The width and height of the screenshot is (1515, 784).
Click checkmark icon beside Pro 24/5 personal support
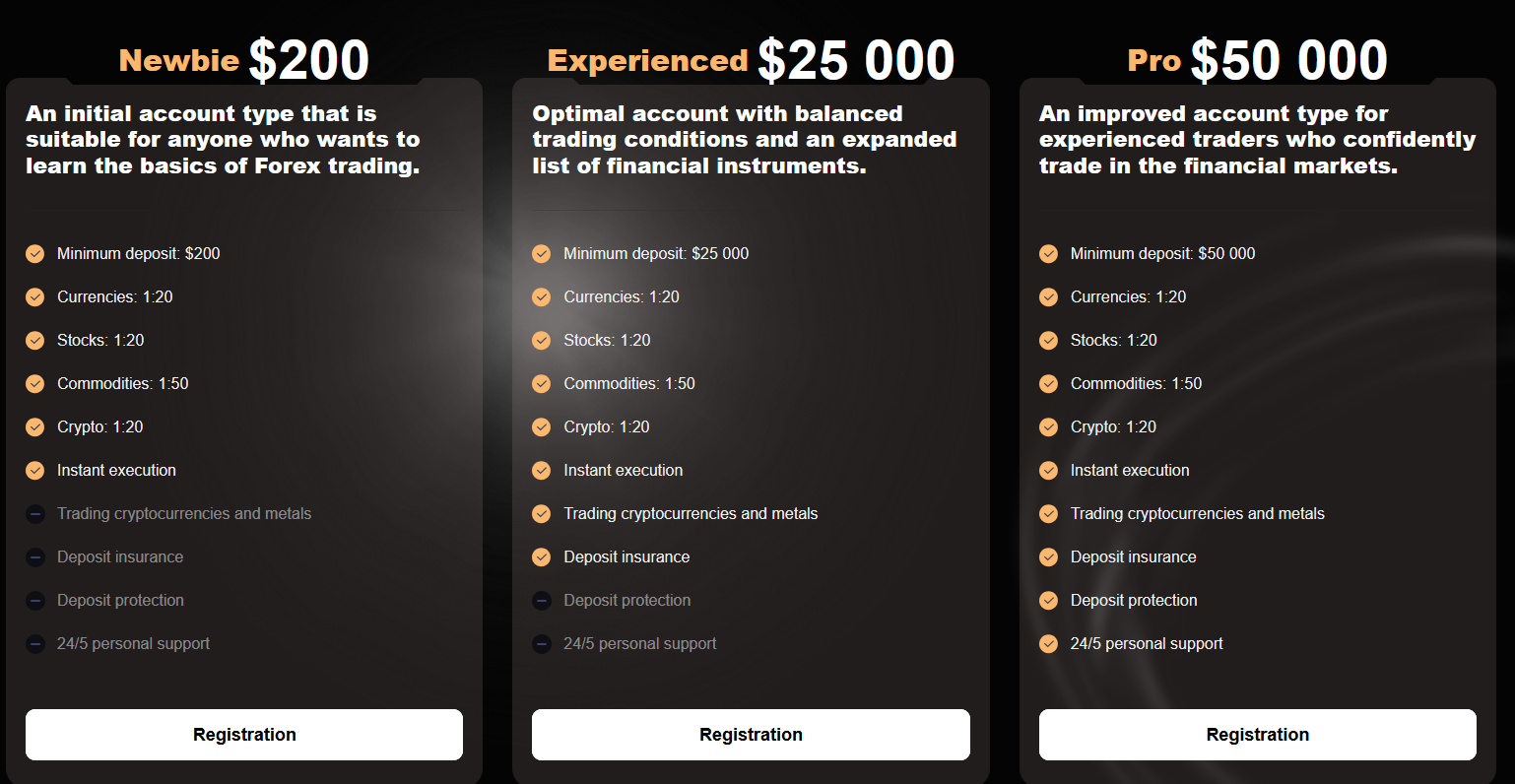[1049, 644]
